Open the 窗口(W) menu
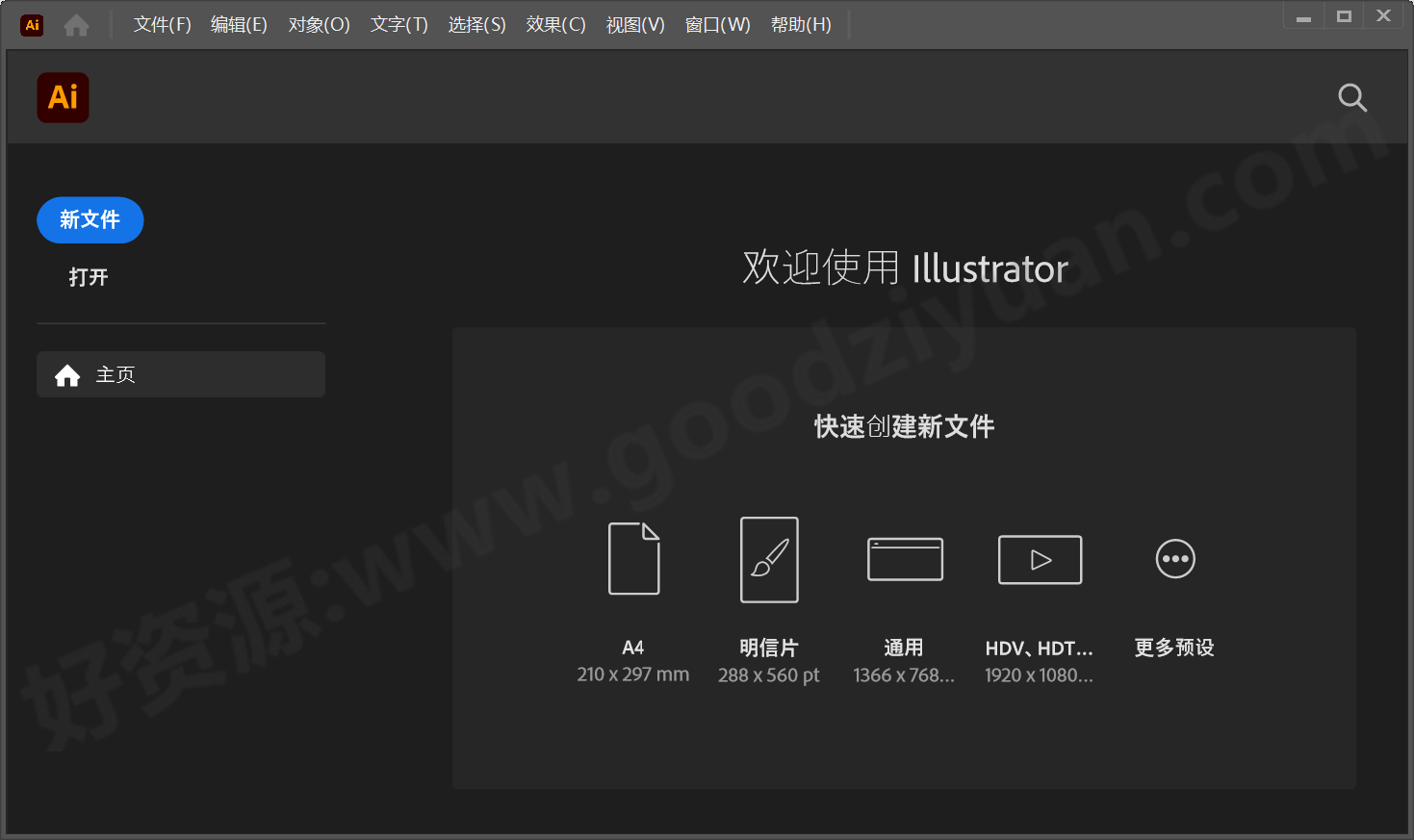Image resolution: width=1414 pixels, height=840 pixels. coord(717,24)
